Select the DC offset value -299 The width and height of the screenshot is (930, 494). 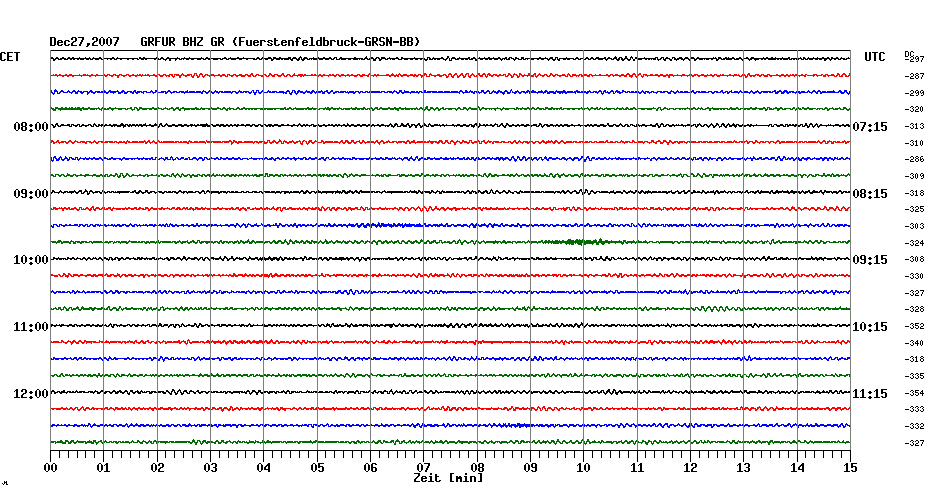point(915,93)
